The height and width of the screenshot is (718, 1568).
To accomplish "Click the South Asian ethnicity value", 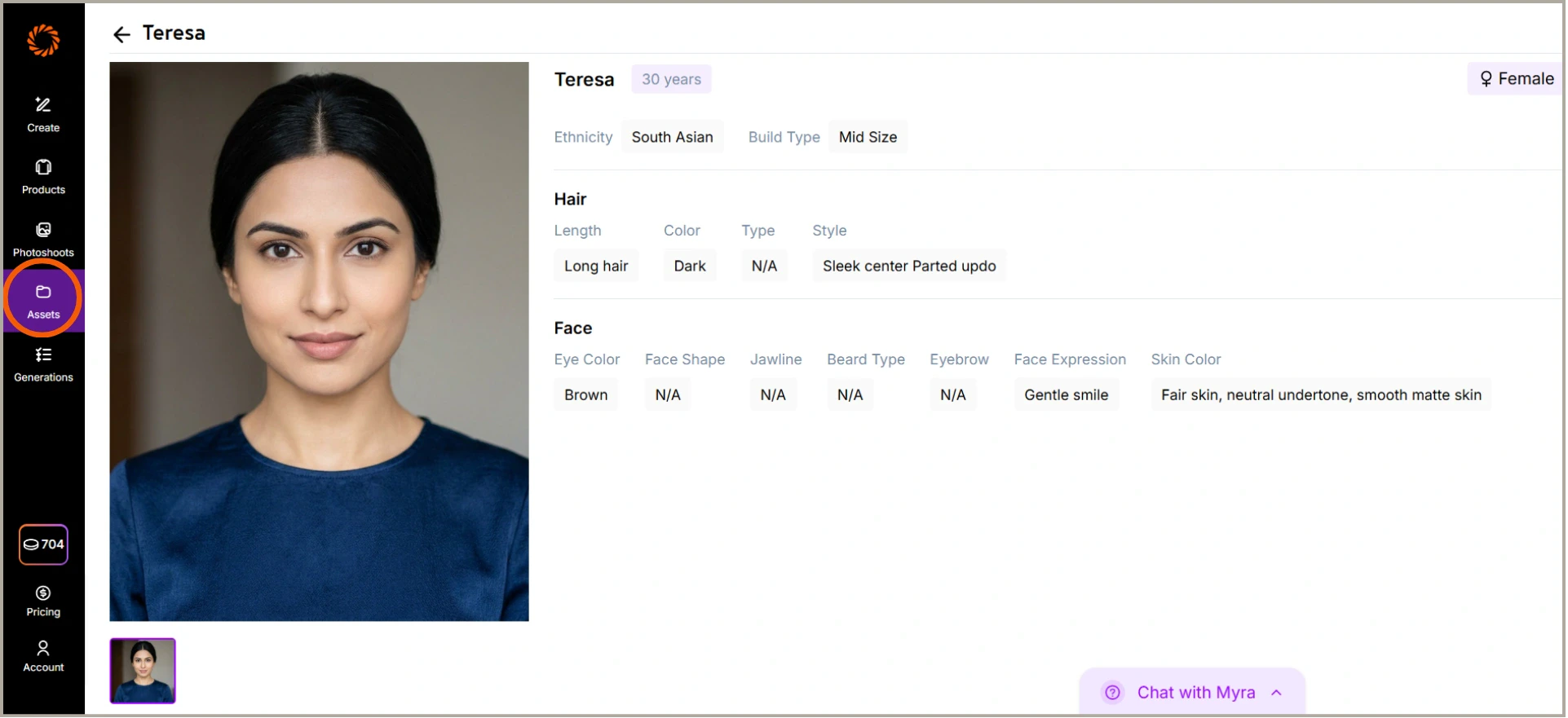I will tap(672, 137).
